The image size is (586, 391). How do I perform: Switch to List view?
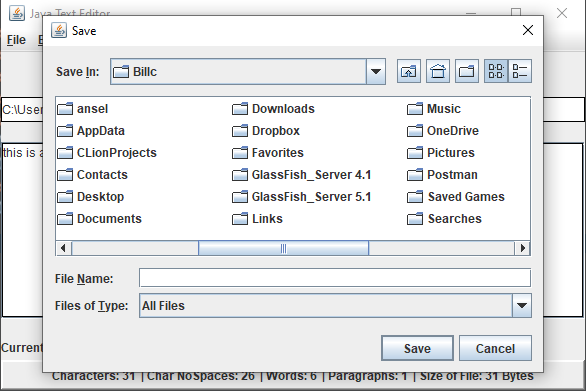496,71
